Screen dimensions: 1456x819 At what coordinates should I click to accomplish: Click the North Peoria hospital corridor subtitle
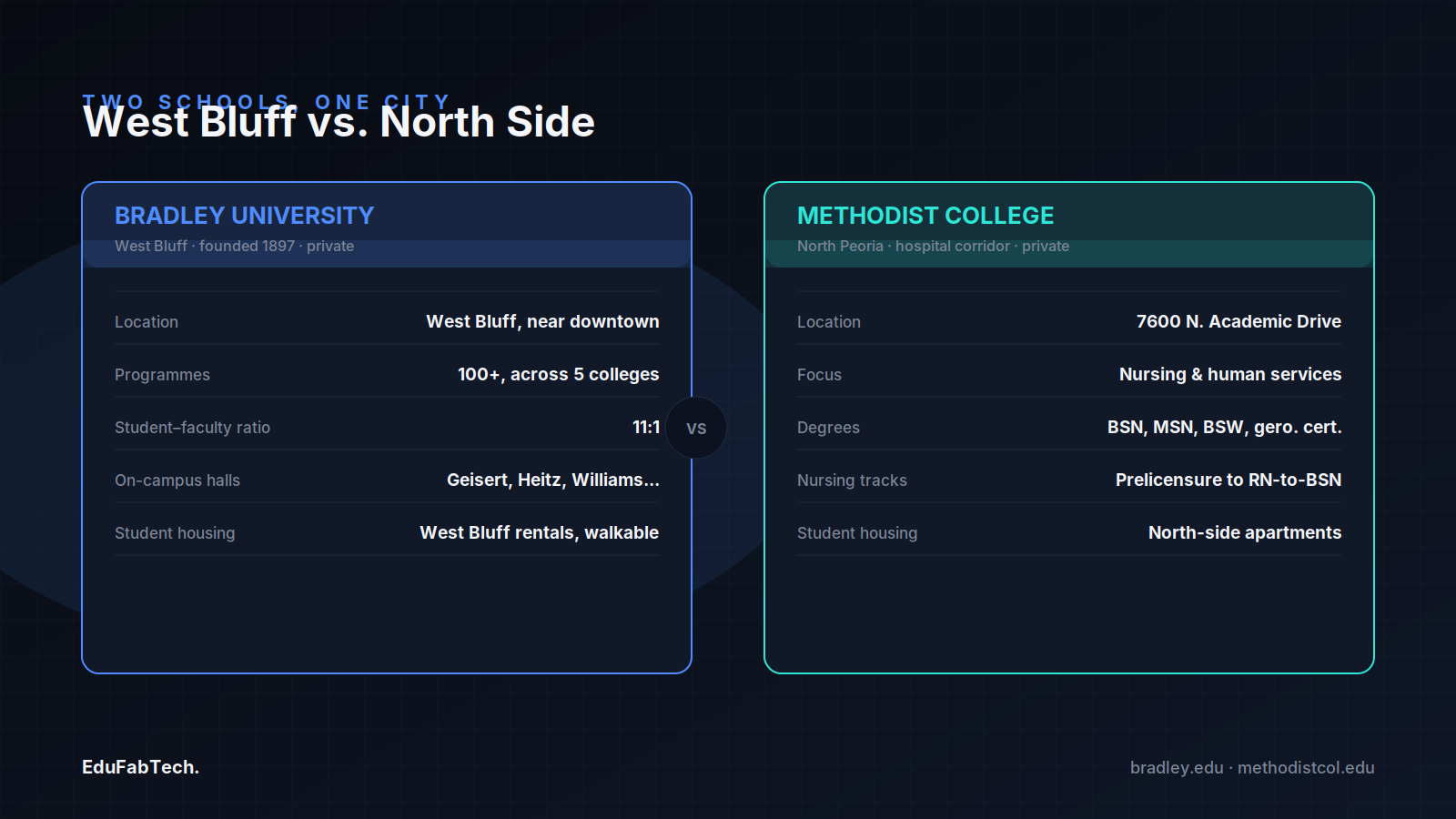pos(933,246)
